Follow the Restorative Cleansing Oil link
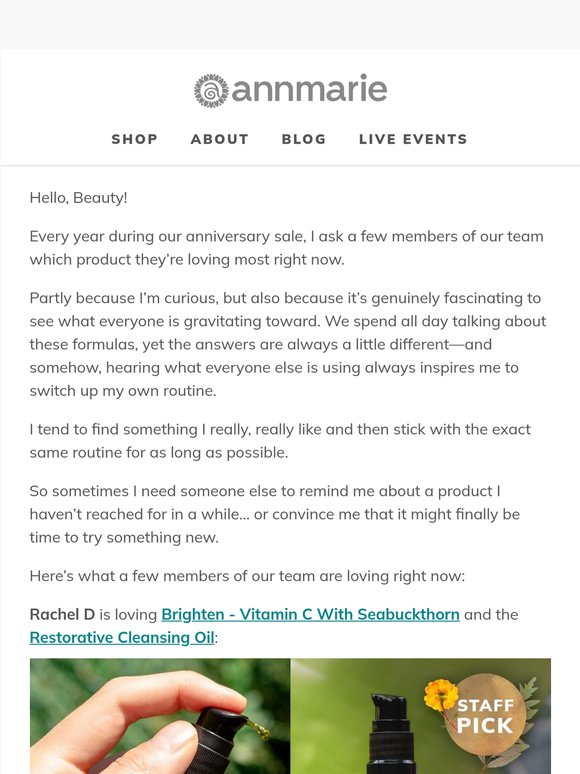Viewport: 580px width, 774px height. (122, 638)
